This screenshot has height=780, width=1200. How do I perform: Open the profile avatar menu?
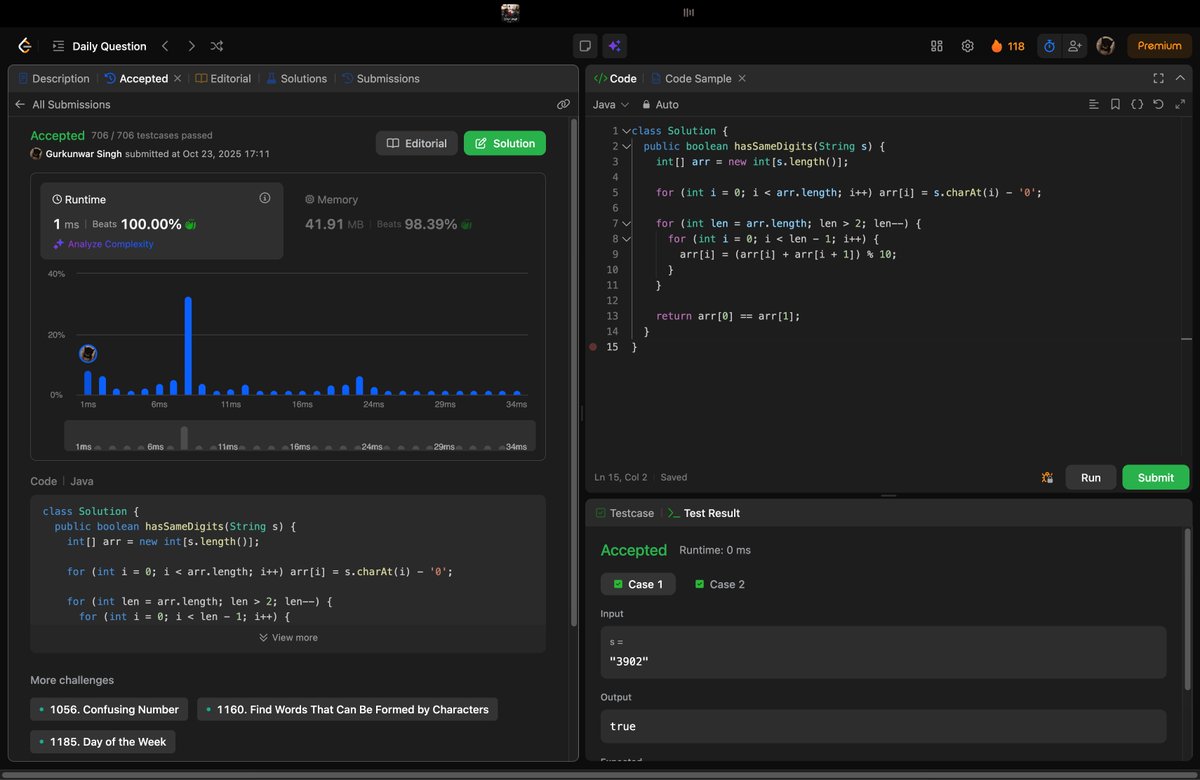[x=1105, y=46]
